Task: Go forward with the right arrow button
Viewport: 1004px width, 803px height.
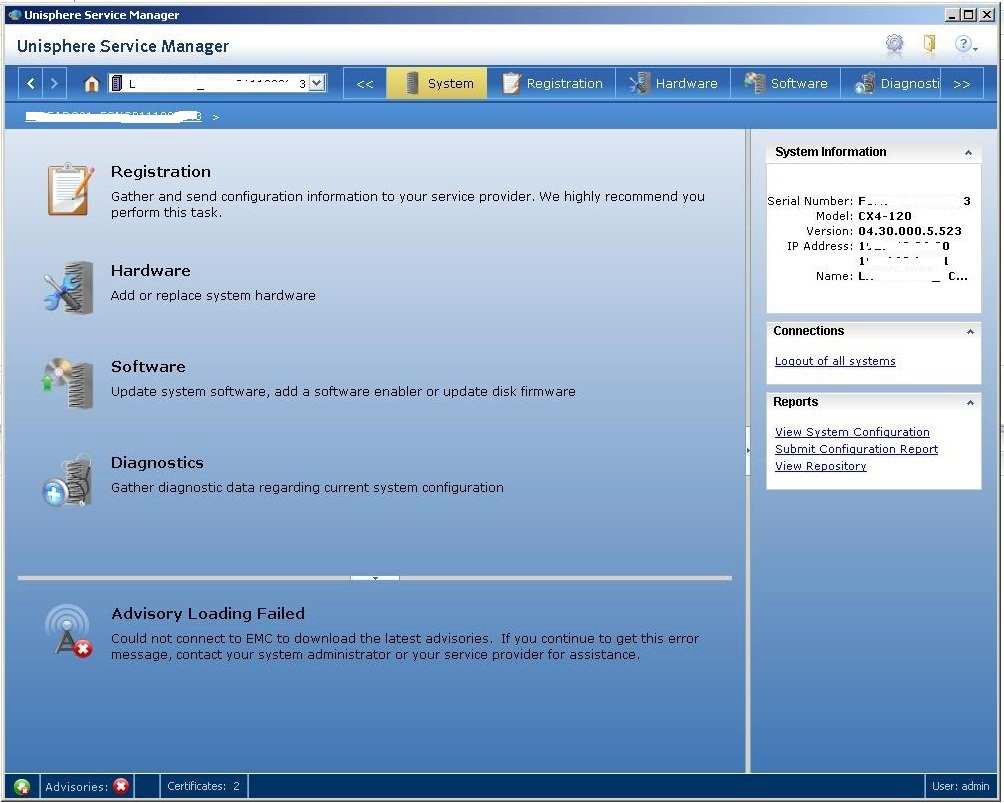Action: [54, 83]
